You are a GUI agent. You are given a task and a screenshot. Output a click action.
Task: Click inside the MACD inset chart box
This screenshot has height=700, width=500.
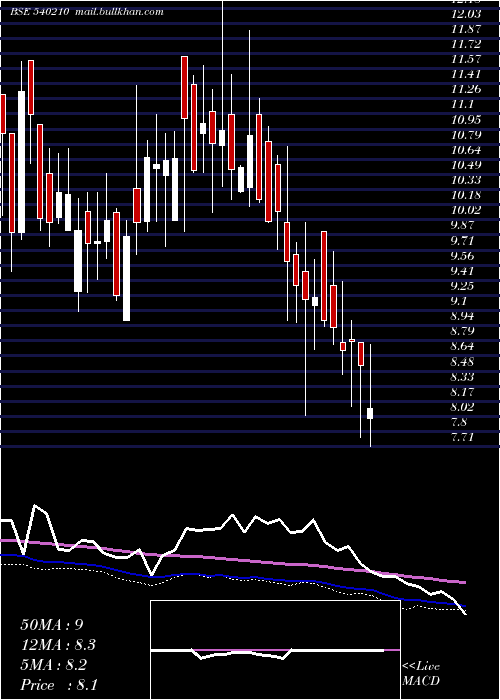click(x=275, y=650)
